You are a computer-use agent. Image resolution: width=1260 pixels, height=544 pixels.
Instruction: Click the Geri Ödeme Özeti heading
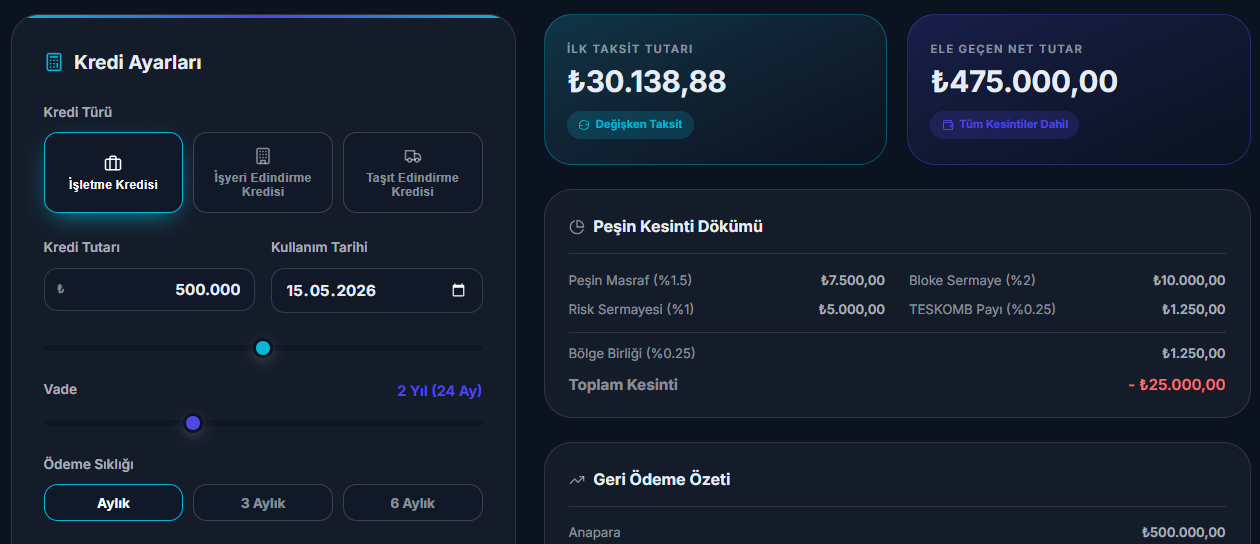[662, 480]
